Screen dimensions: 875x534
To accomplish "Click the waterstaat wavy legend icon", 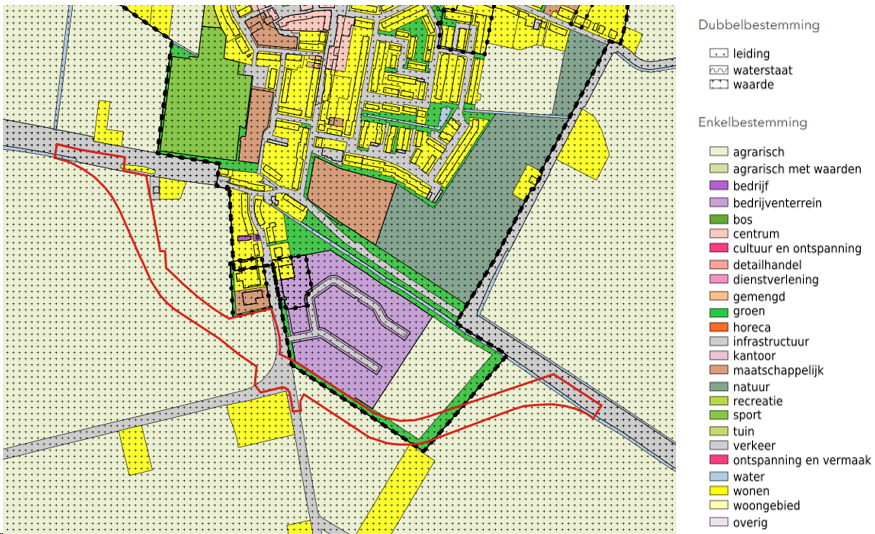I will 719,70.
